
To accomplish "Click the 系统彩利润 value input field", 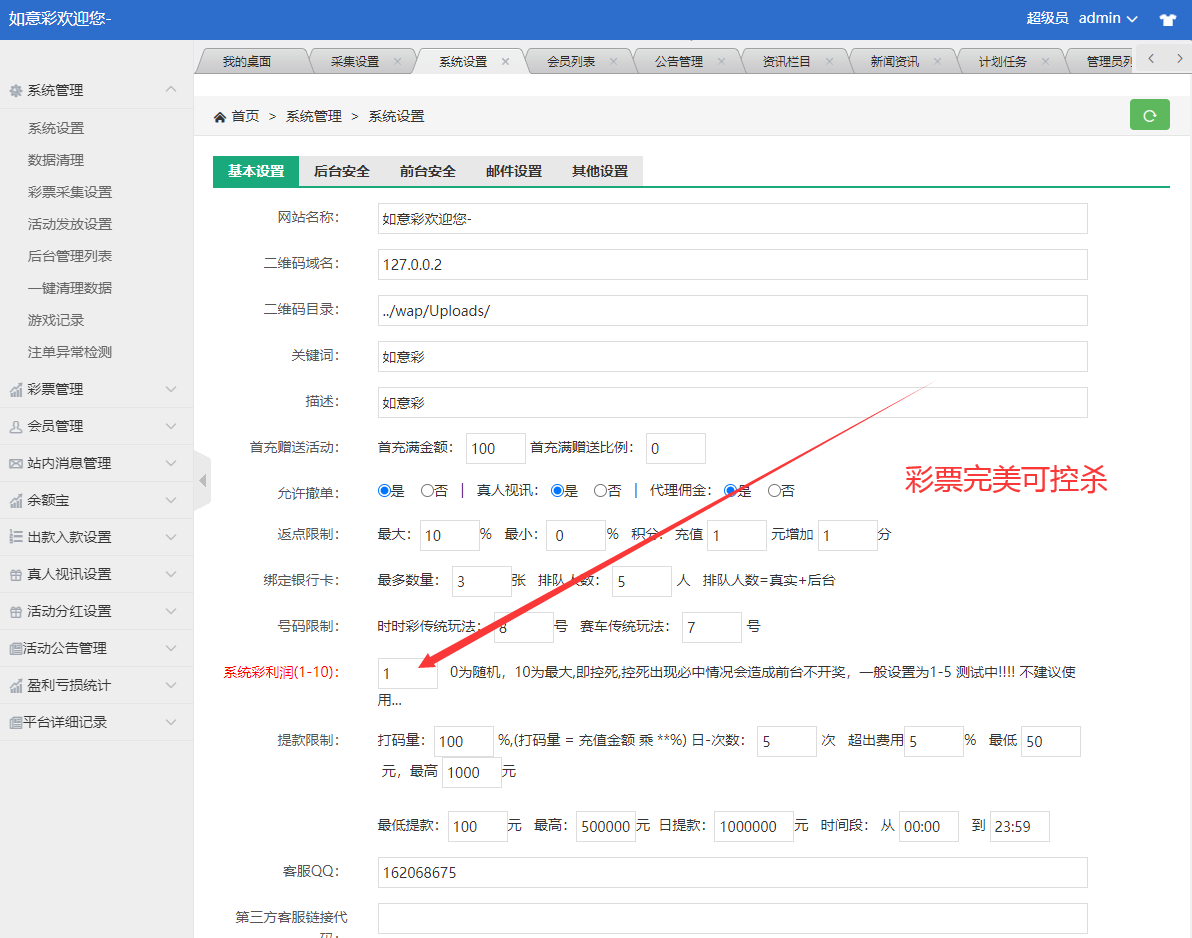I will pyautogui.click(x=407, y=674).
